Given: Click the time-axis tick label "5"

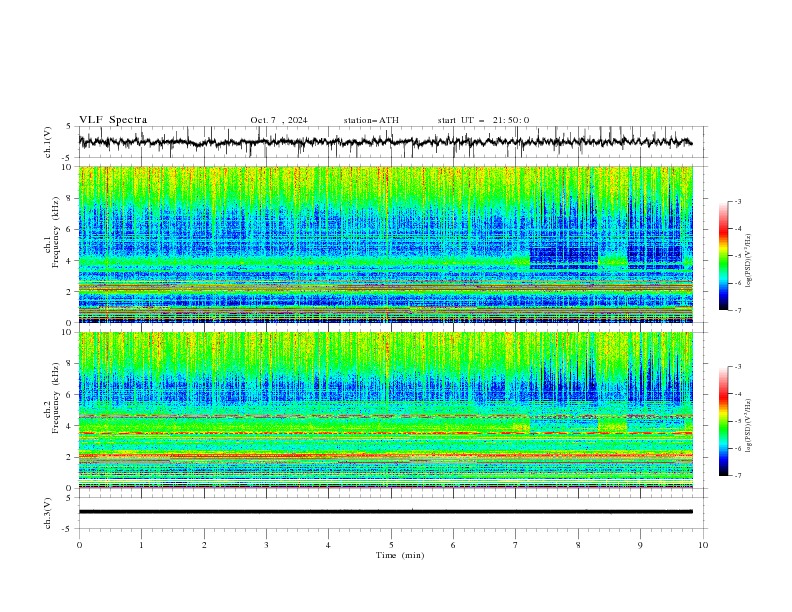Looking at the screenshot, I should [x=391, y=545].
